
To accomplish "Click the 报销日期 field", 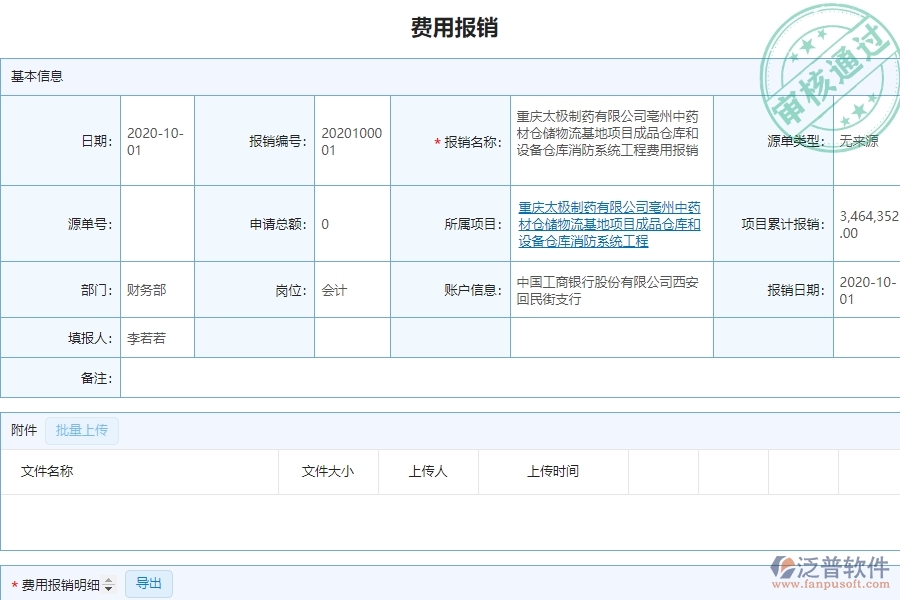I will 866,289.
